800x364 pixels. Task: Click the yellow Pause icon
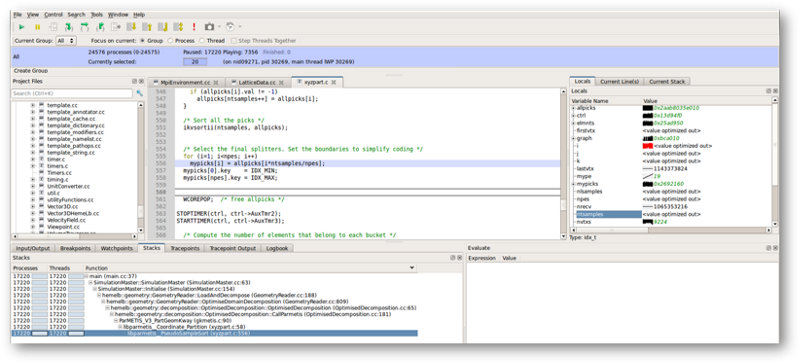coord(37,27)
